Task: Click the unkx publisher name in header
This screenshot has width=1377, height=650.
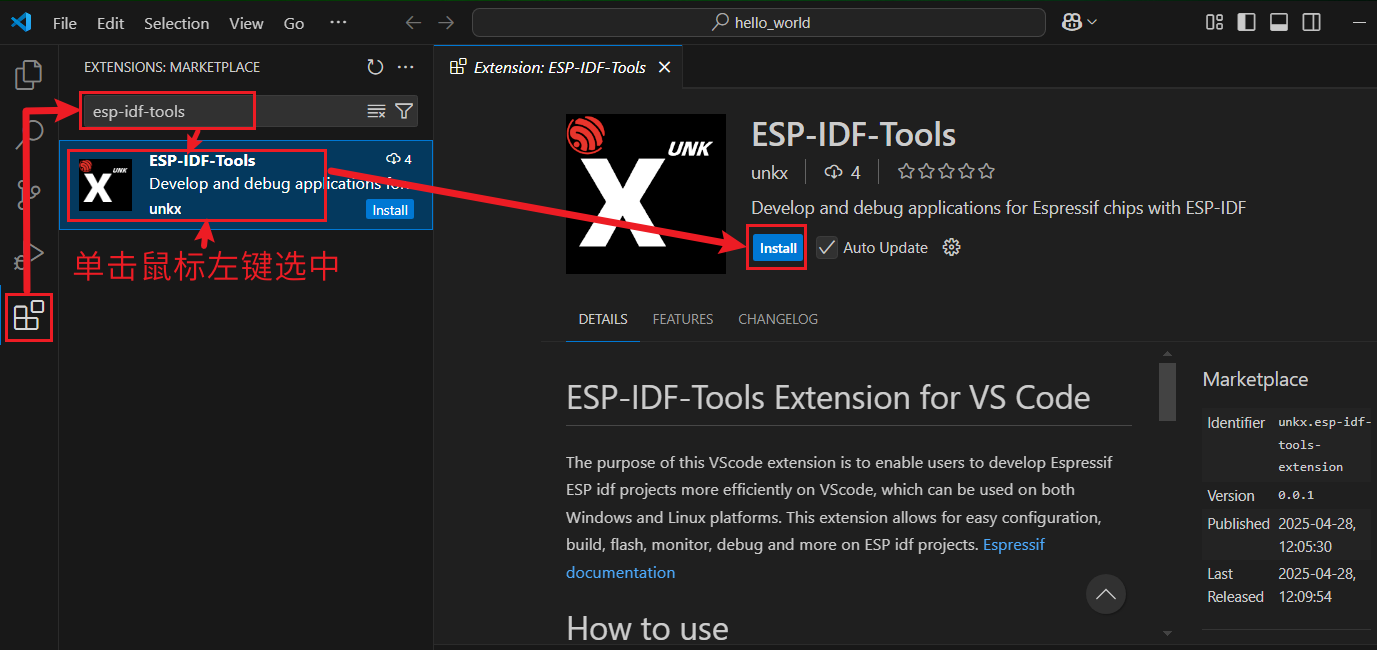Action: (769, 172)
